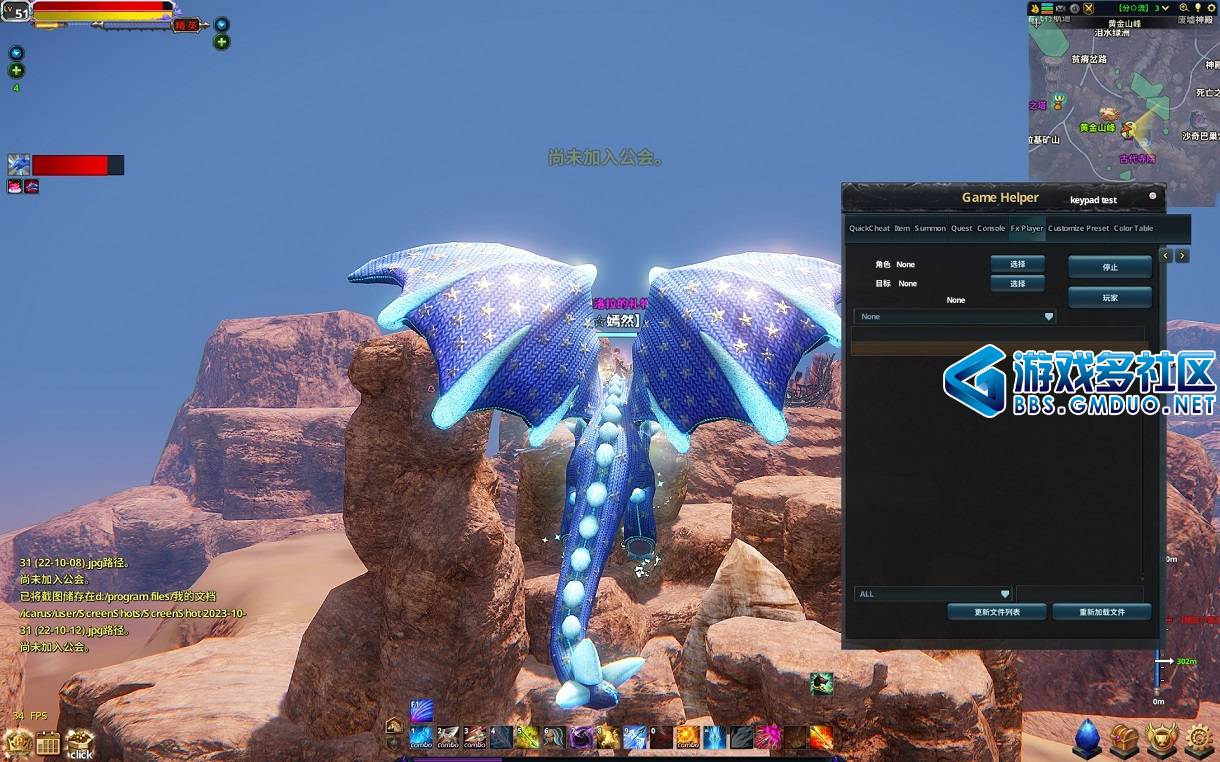Click the text field beside ALL dropdown
Screen dimensions: 1220x762
tap(1080, 594)
